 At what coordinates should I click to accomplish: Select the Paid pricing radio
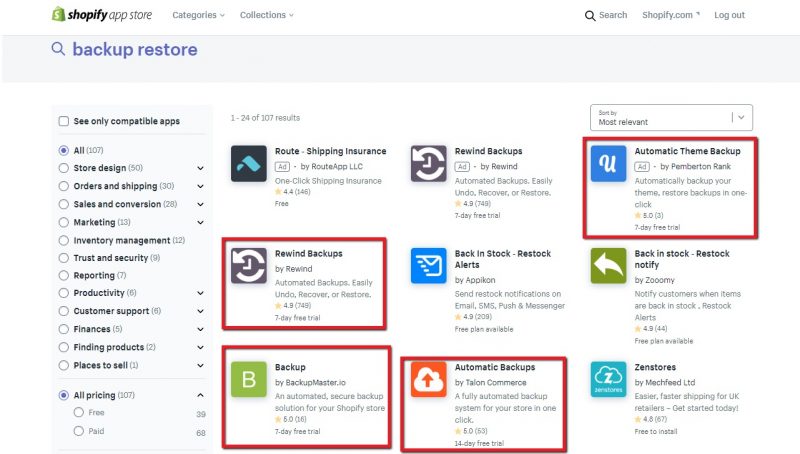tap(79, 431)
